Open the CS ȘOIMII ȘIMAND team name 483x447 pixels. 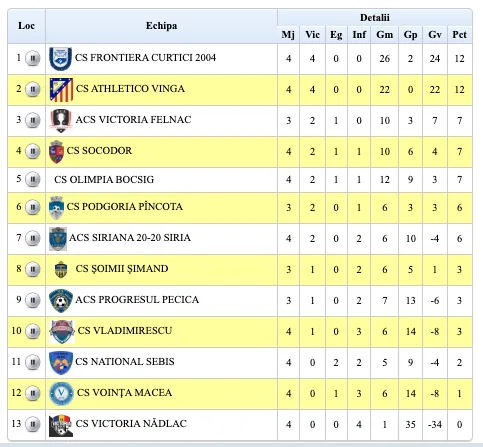(122, 269)
